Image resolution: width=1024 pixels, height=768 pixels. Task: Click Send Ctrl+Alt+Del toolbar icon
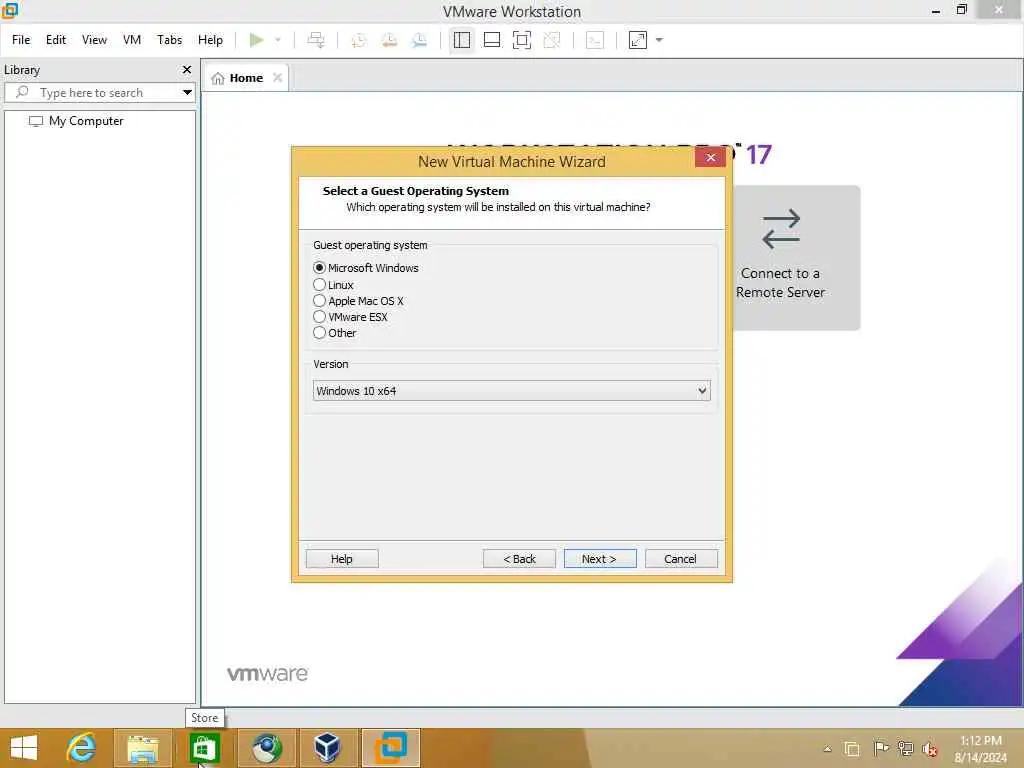[x=316, y=40]
